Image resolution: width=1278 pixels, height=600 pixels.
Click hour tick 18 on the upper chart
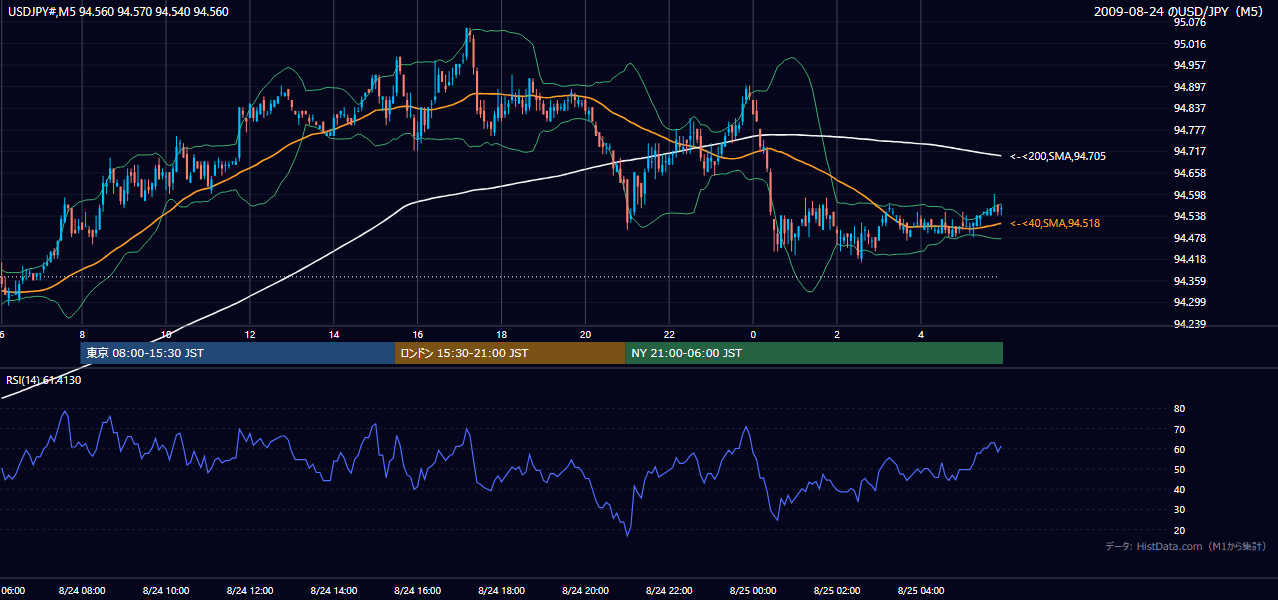(x=502, y=335)
